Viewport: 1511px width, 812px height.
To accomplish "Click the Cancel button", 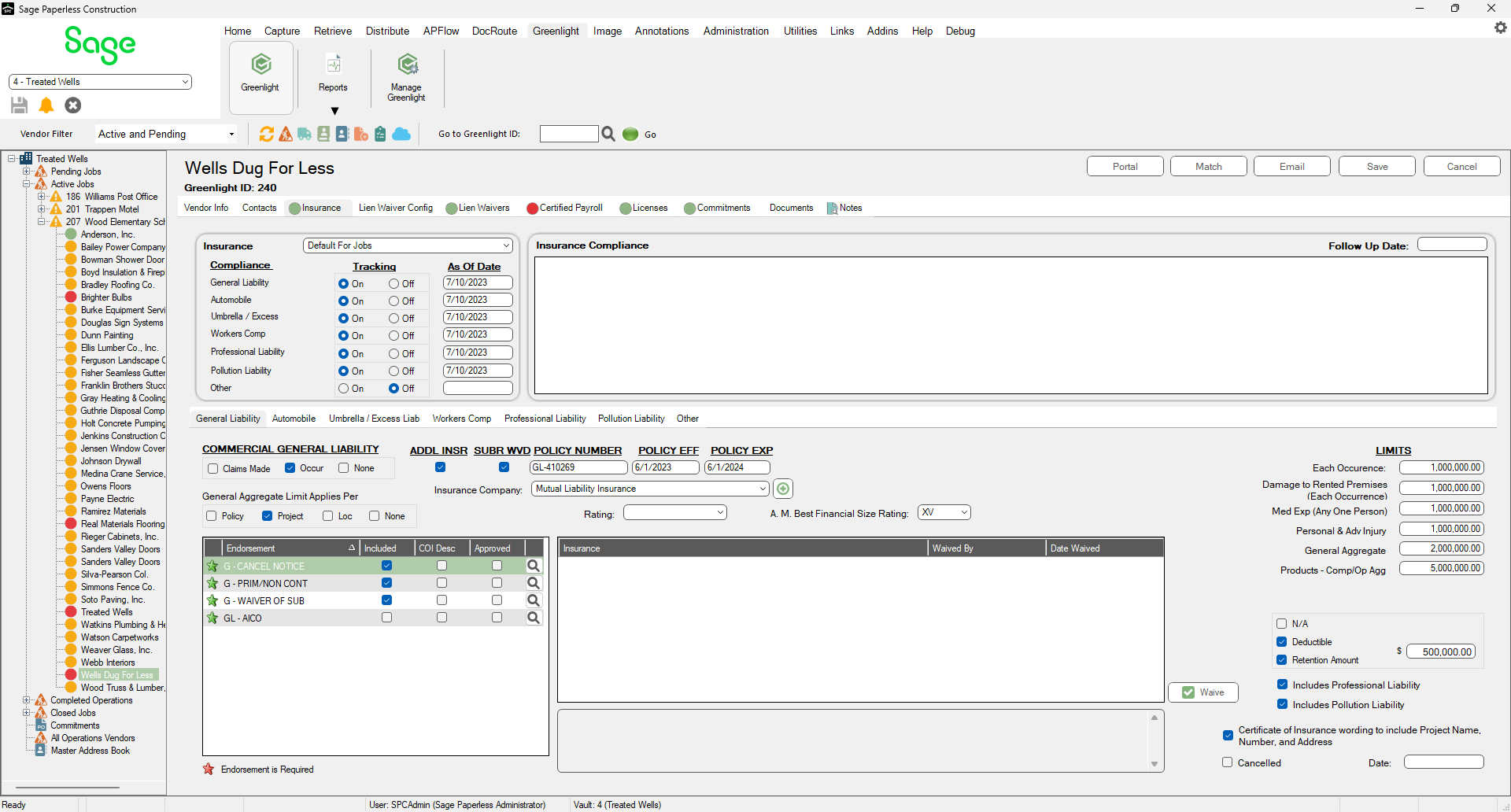I will tap(1461, 167).
